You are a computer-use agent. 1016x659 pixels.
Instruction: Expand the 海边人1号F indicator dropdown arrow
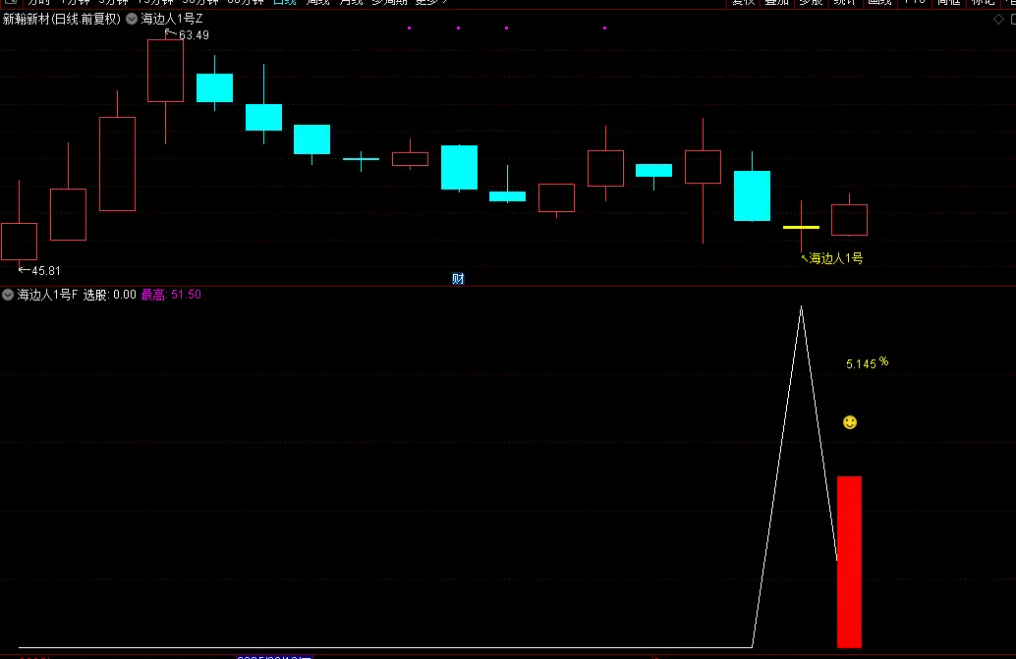coord(8,295)
